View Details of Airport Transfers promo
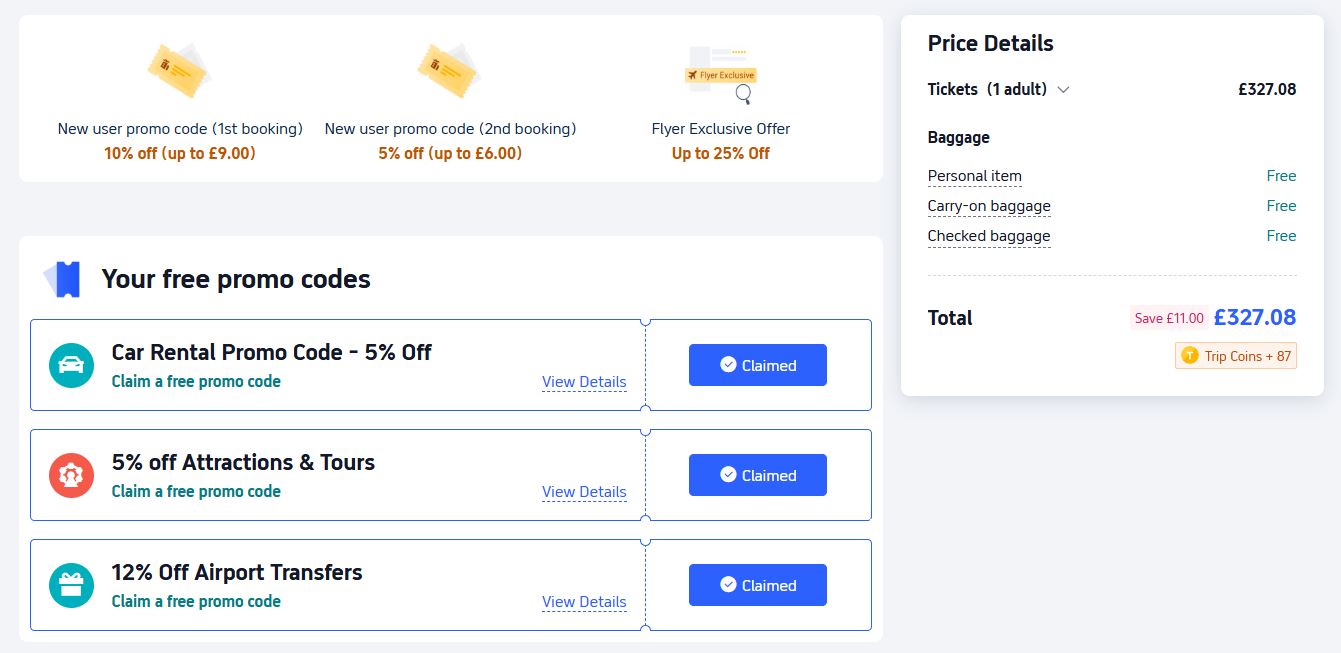The image size is (1341, 653). pos(584,602)
